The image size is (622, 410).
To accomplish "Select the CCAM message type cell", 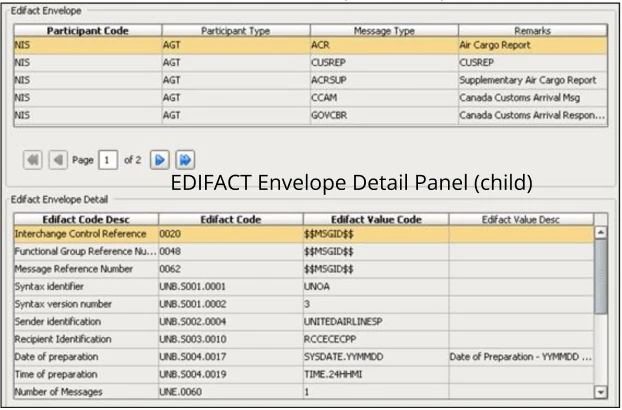I will point(384,98).
